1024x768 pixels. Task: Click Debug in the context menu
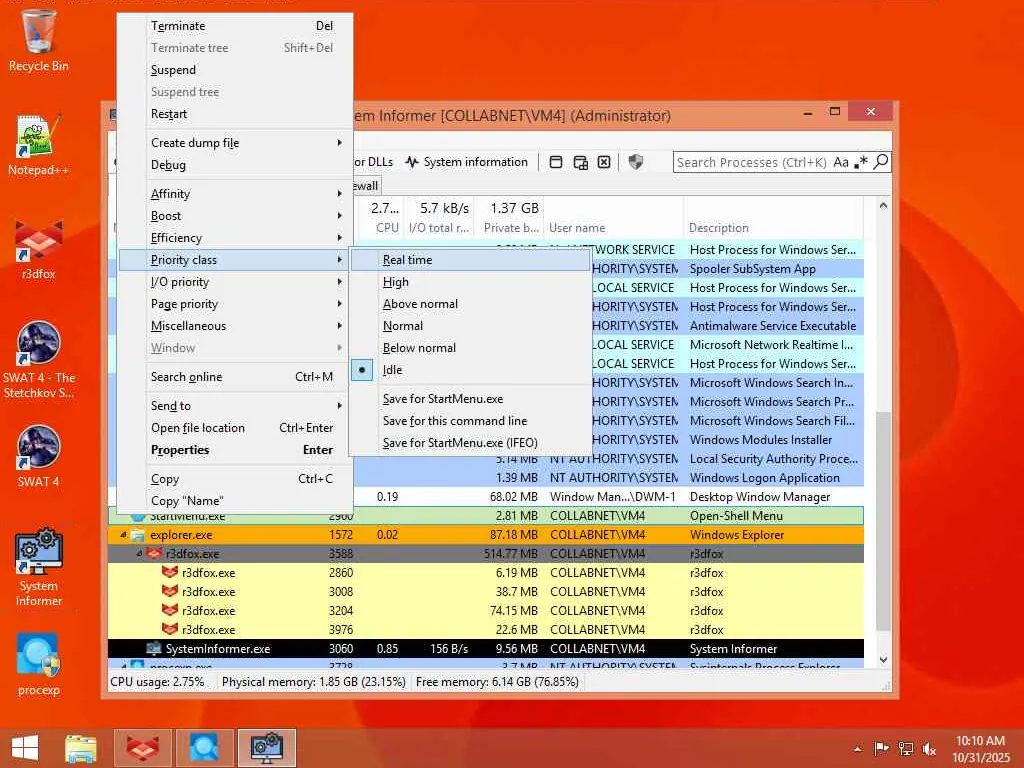point(235,165)
